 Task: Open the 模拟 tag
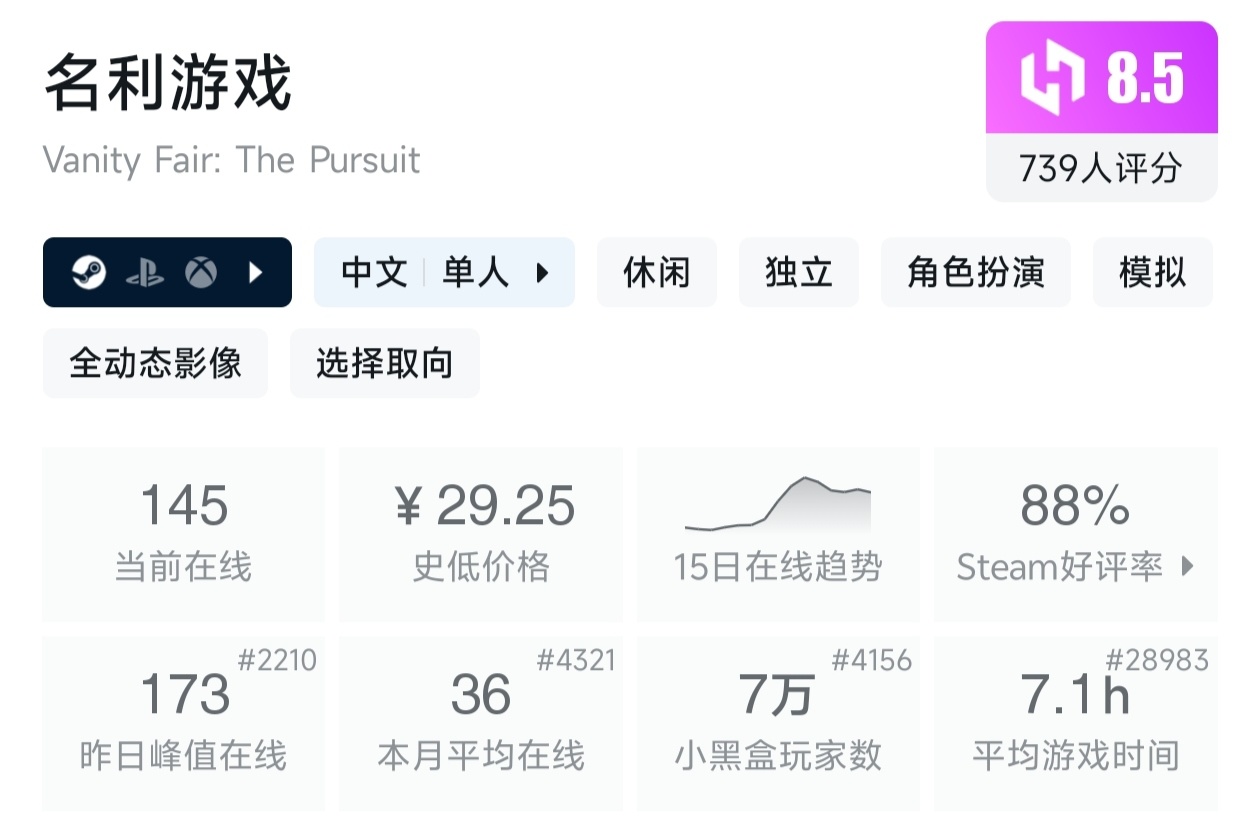click(1153, 272)
